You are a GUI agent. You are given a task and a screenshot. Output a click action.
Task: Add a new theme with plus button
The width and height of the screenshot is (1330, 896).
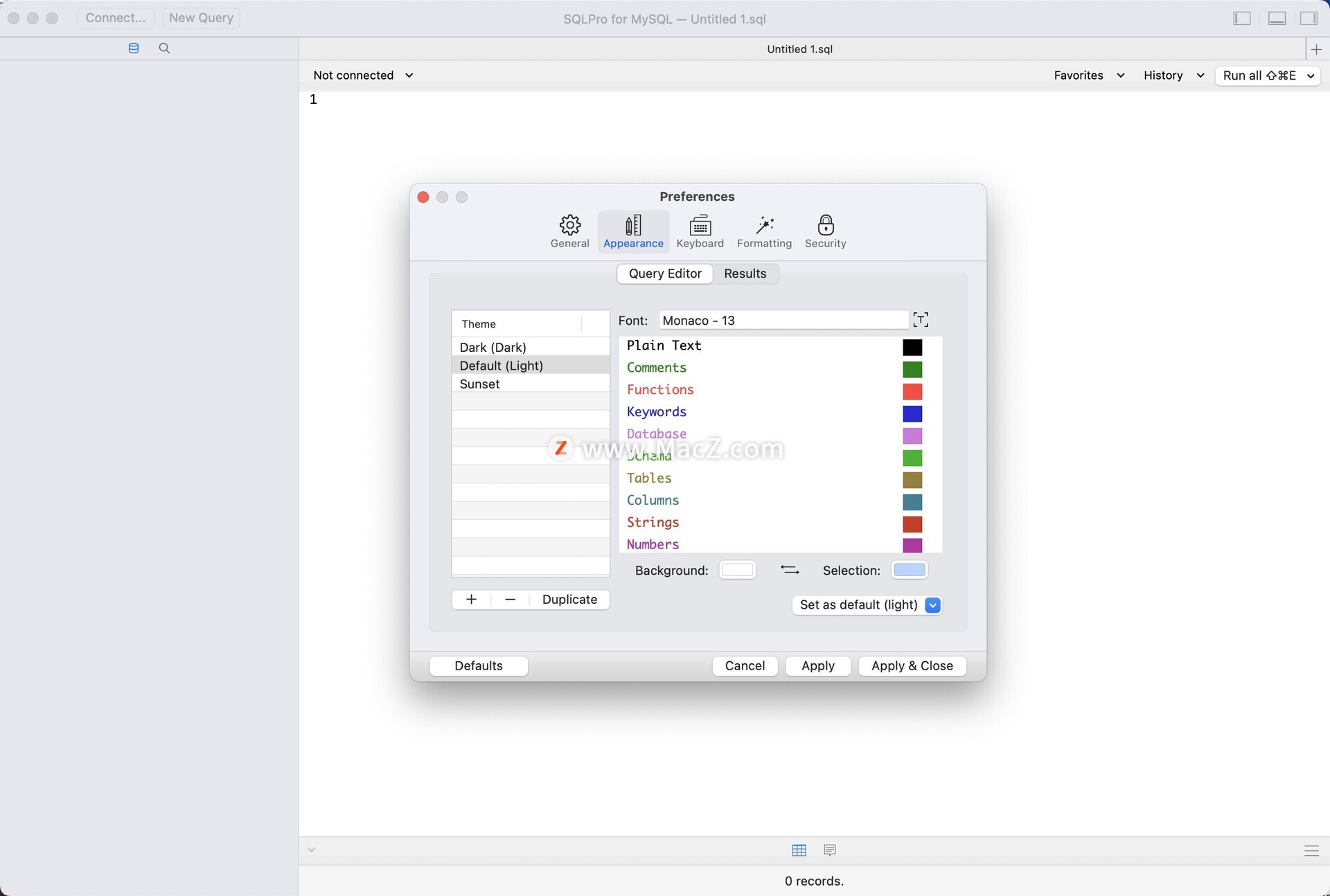pos(471,599)
